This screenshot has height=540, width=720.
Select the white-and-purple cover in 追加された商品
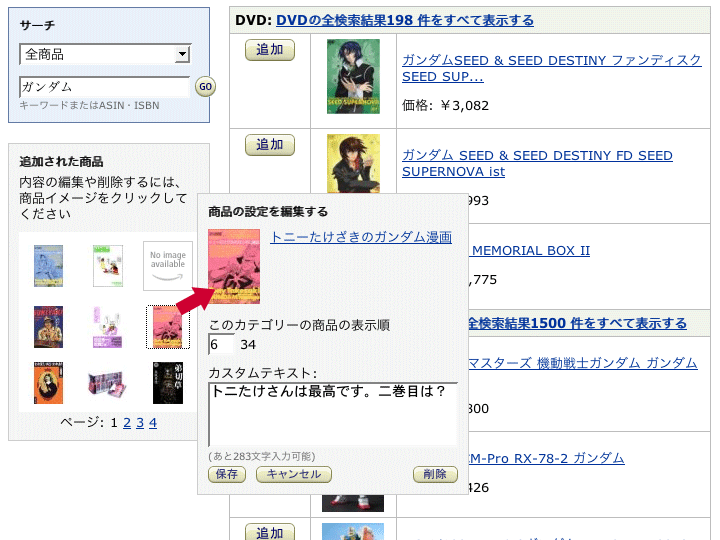tap(108, 327)
